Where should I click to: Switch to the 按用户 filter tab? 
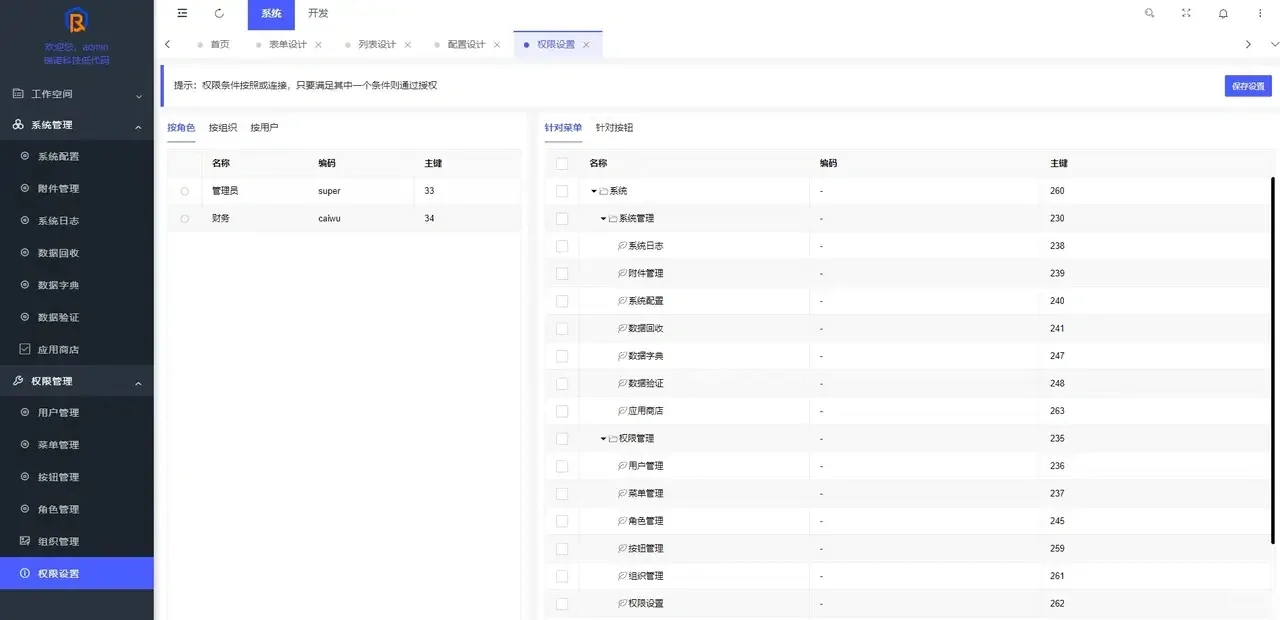click(263, 127)
